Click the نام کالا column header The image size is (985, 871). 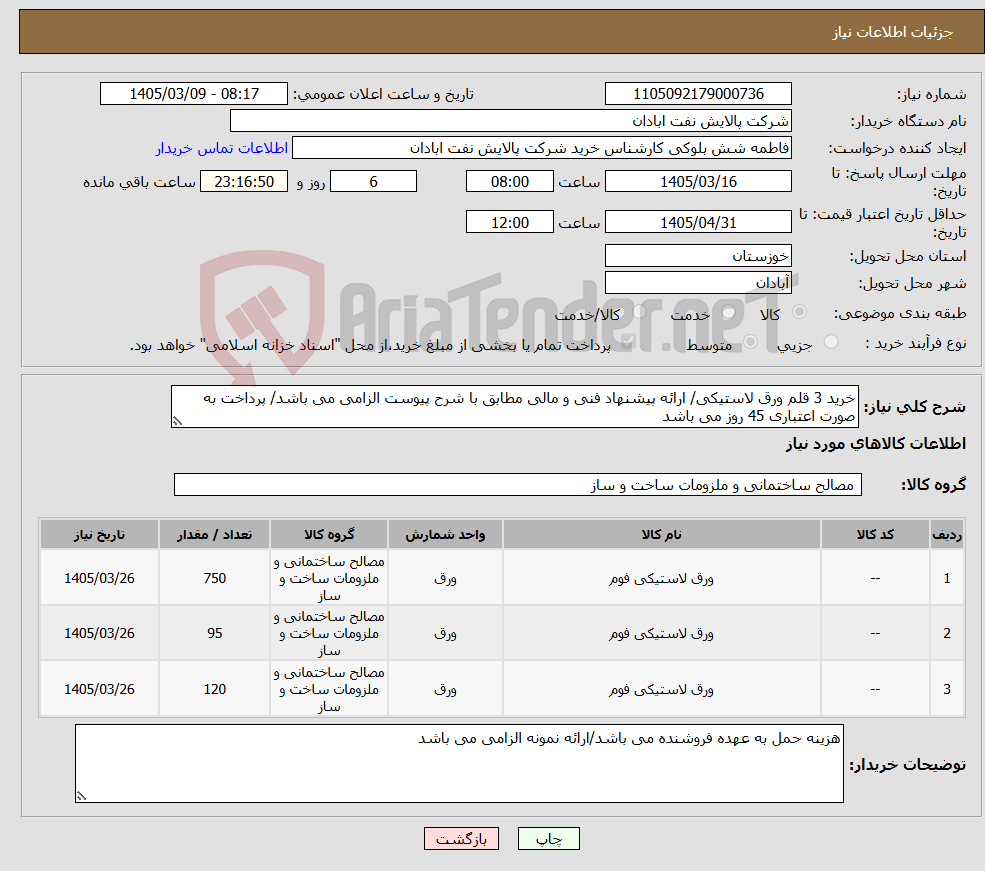[x=661, y=534]
